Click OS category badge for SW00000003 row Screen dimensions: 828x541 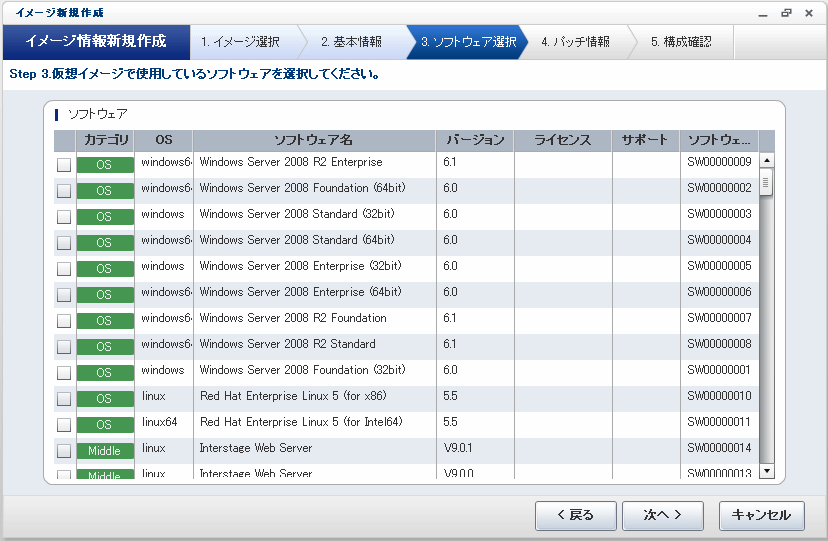(x=105, y=216)
